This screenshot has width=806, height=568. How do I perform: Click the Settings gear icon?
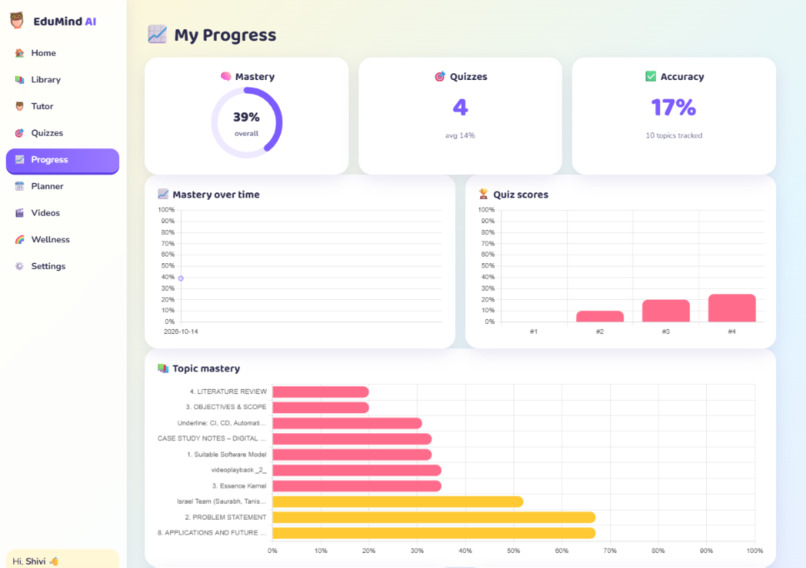click(20, 266)
